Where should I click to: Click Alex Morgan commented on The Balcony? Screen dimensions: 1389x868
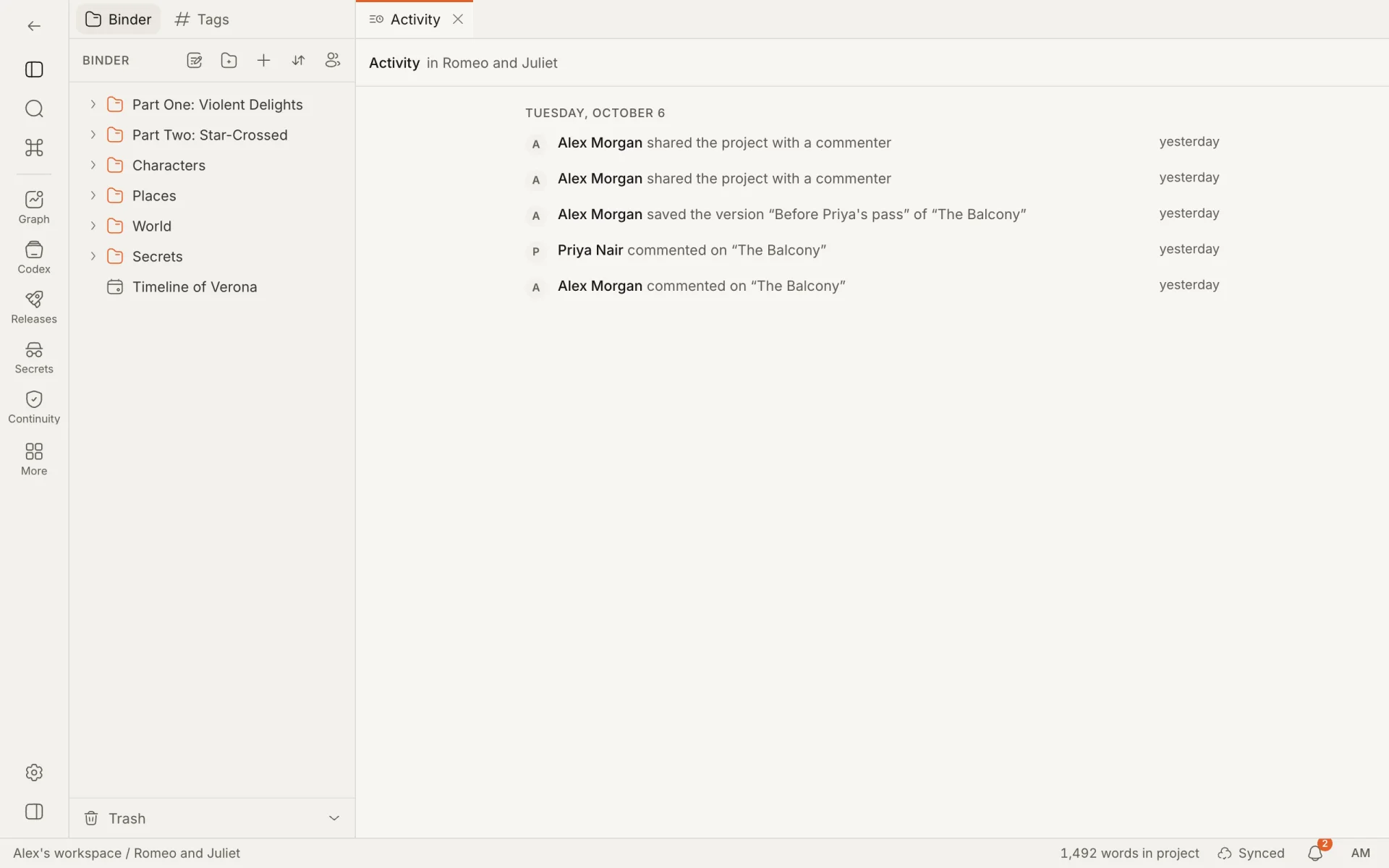click(x=873, y=286)
